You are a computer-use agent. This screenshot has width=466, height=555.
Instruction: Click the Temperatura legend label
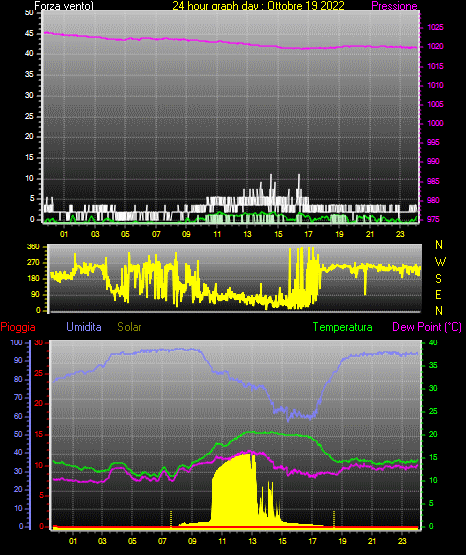(x=343, y=327)
